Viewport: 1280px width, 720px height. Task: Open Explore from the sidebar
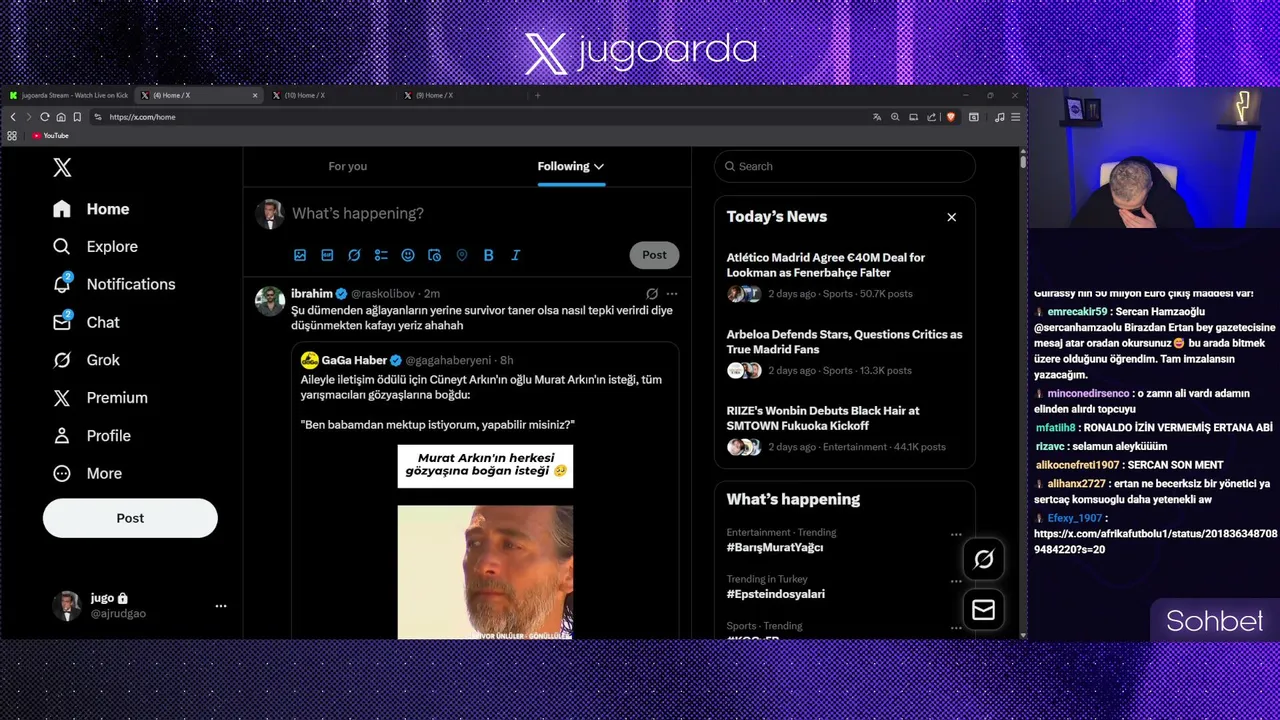[96, 246]
